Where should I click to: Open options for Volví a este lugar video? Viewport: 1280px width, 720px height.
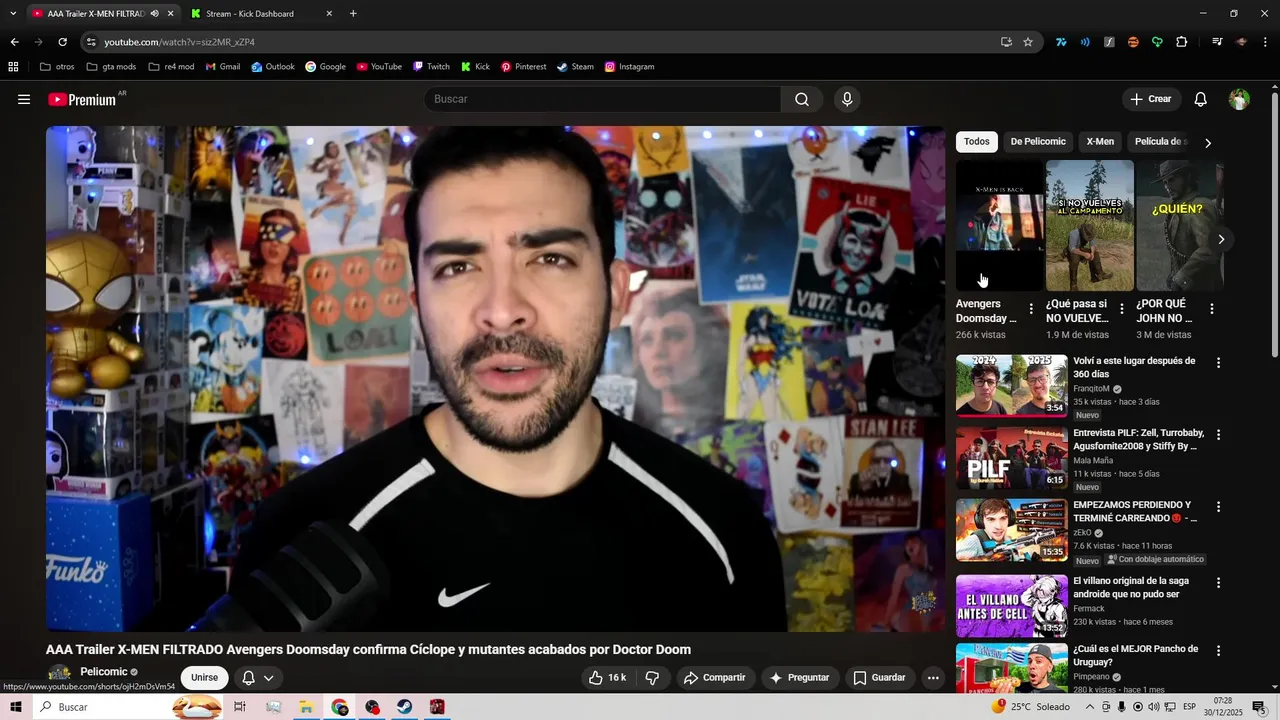tap(1218, 363)
